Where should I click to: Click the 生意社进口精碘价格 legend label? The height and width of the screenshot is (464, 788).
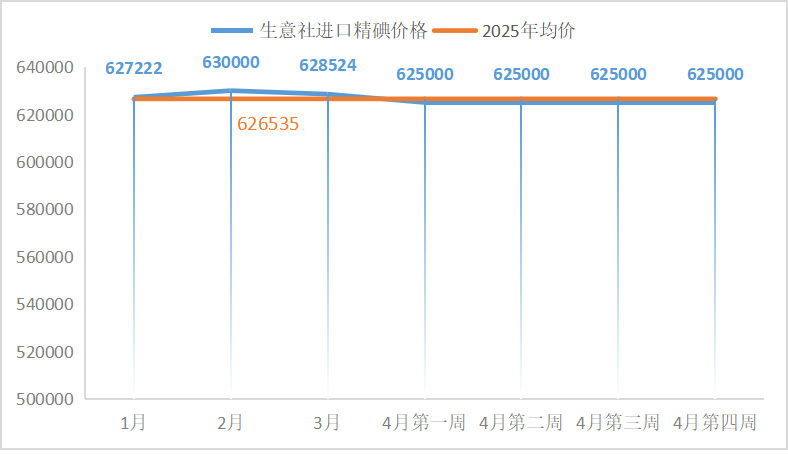343,31
